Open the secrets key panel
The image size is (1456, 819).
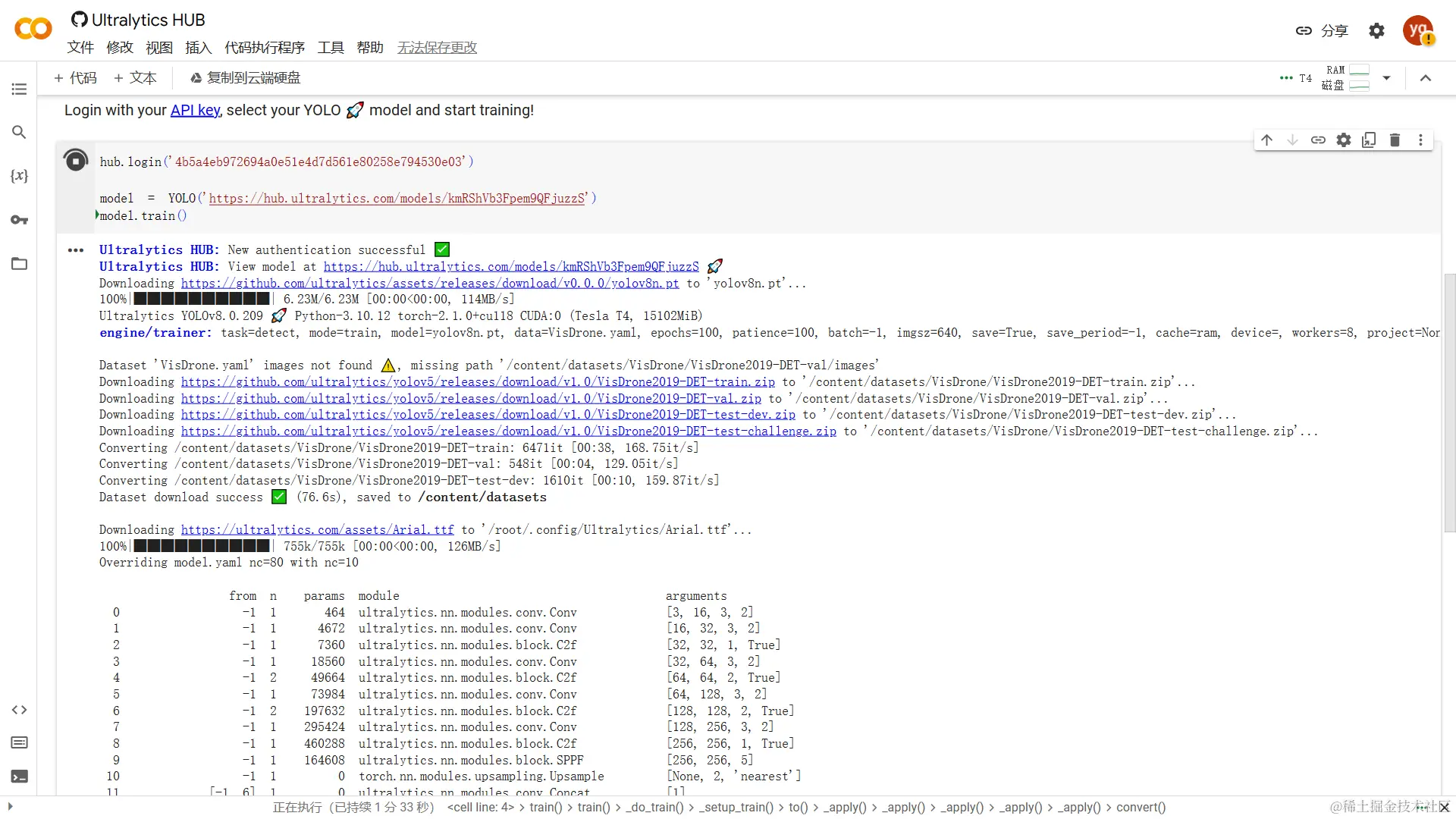(19, 220)
